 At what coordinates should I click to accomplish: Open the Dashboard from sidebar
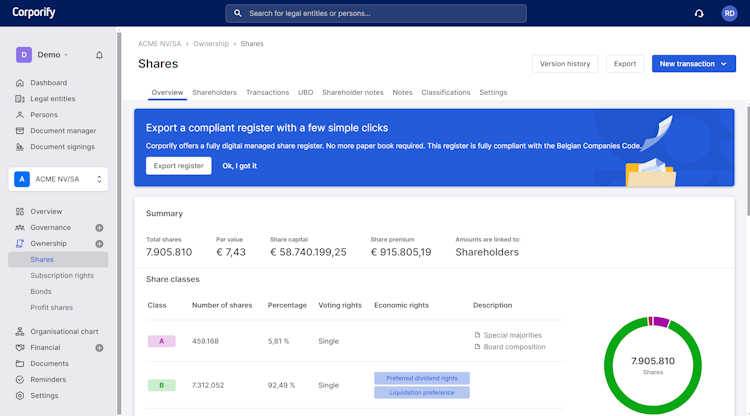(x=48, y=83)
